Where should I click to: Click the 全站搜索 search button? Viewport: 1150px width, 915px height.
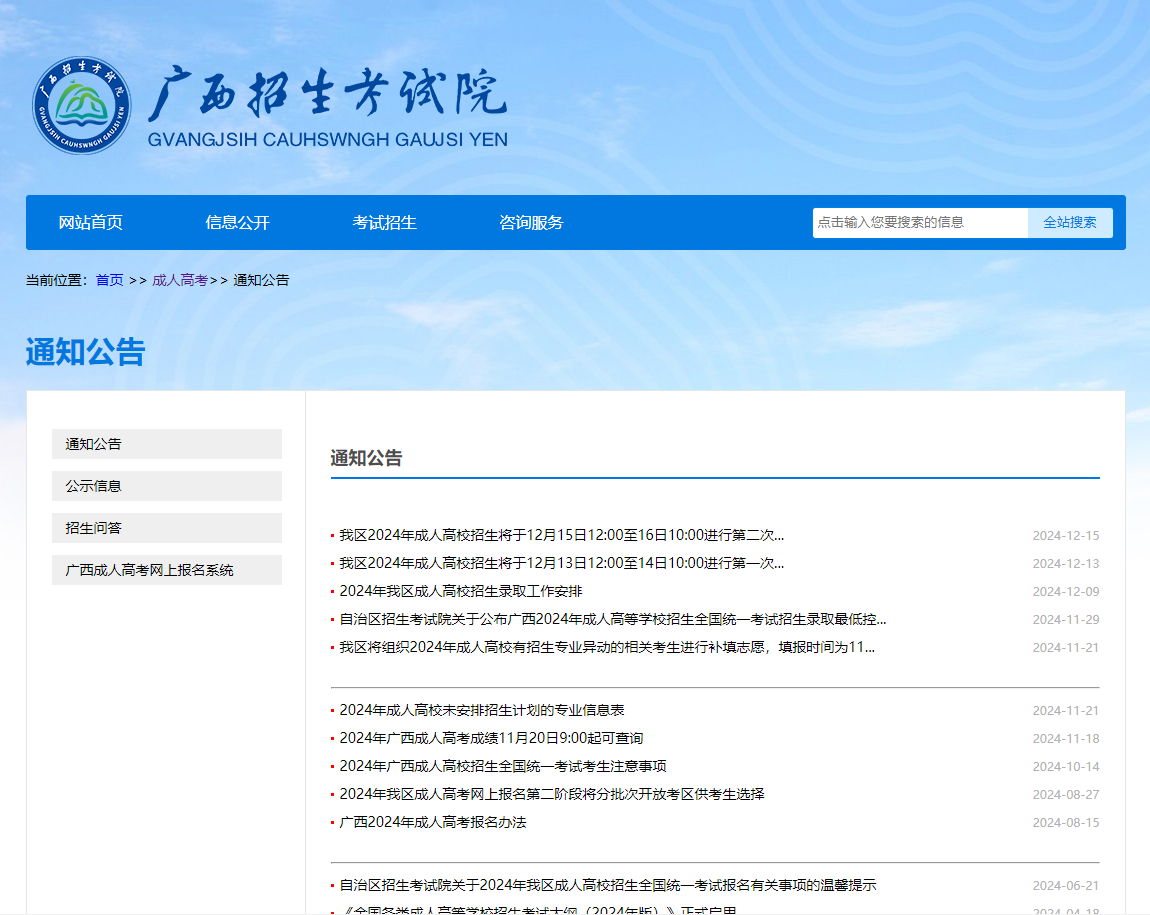point(1069,222)
